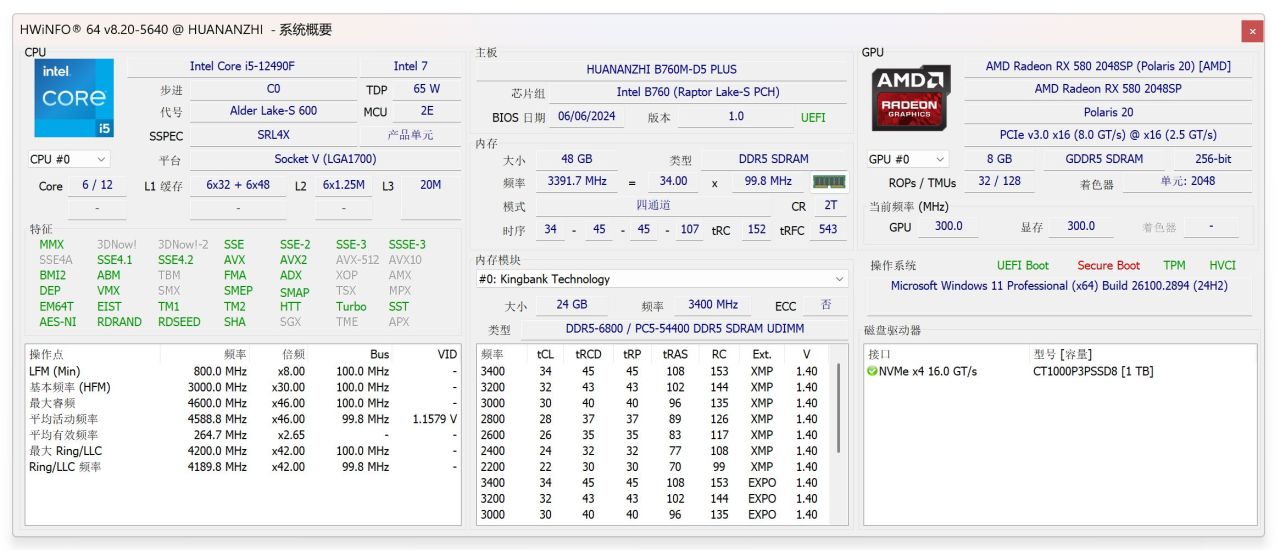Click the SSPEC value 'SRL4X'
The image size is (1280, 550).
click(x=273, y=135)
